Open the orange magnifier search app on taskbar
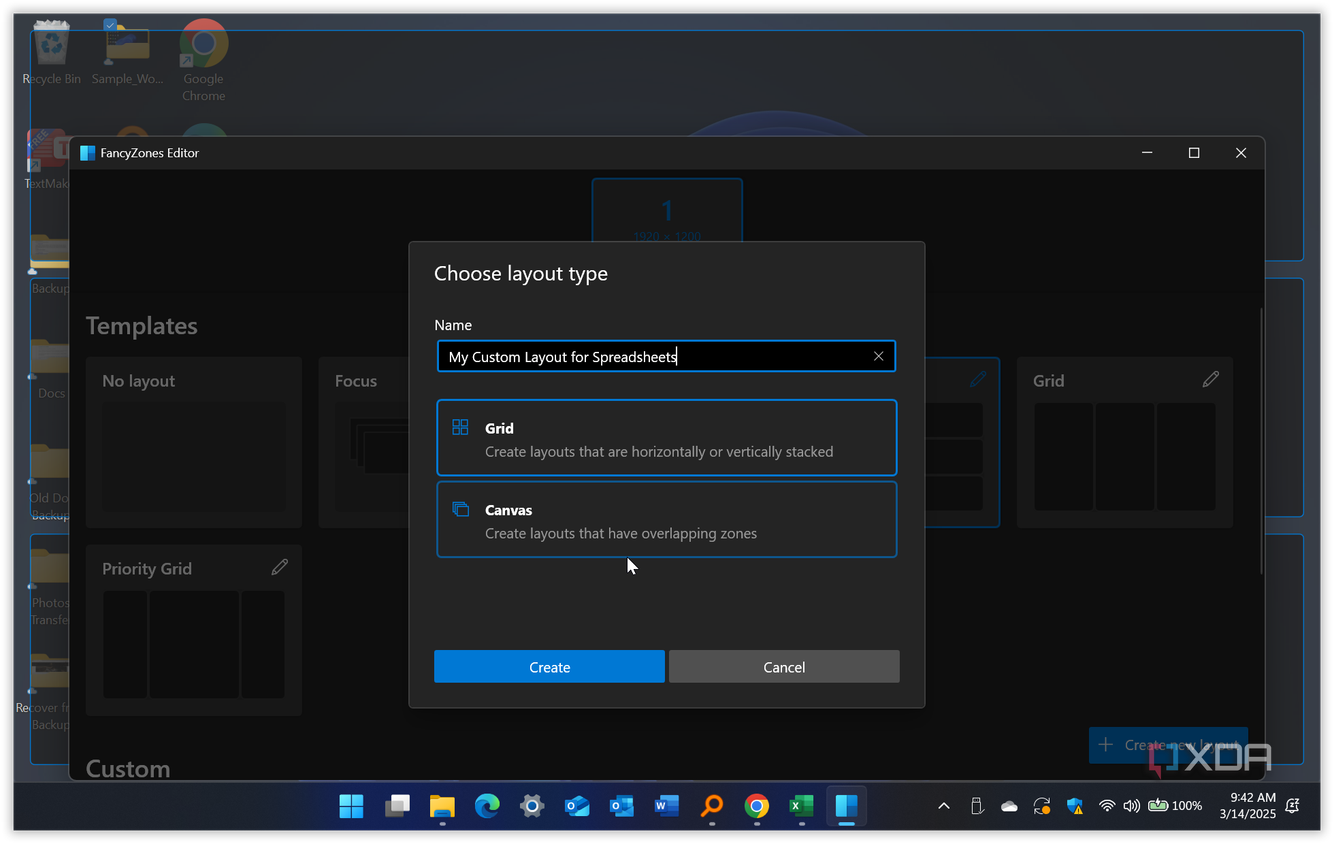 [x=712, y=806]
